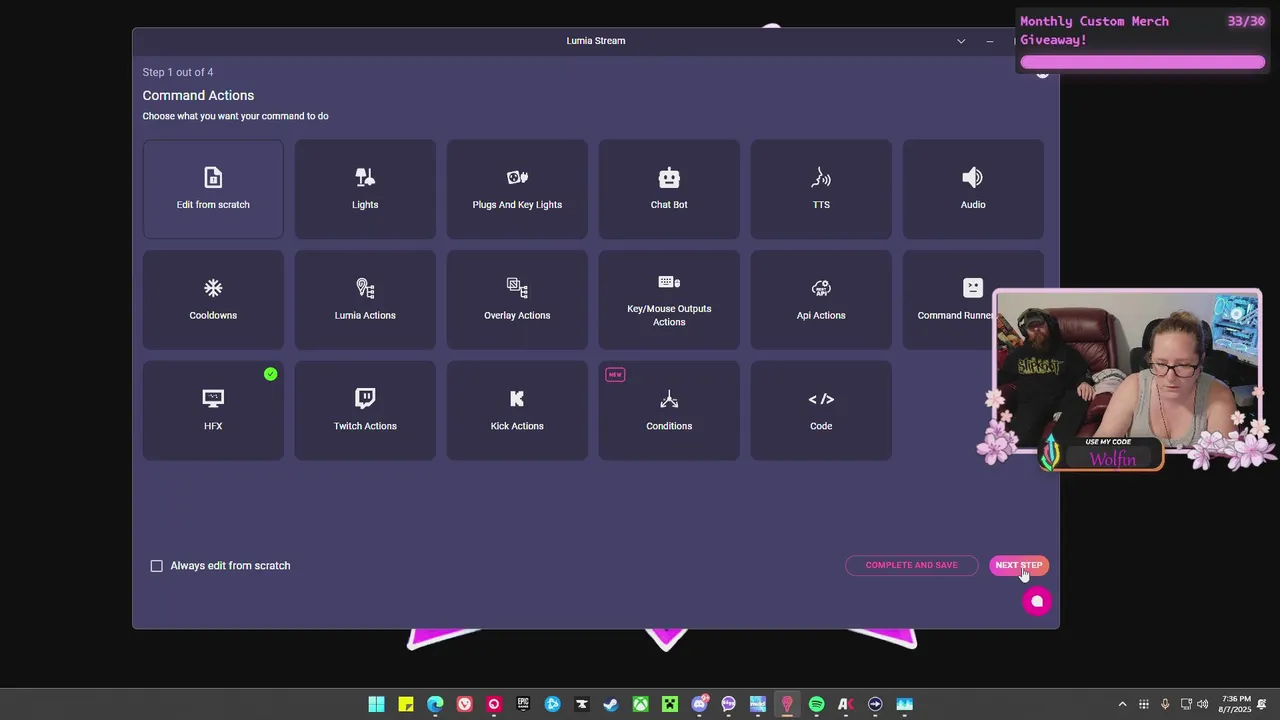The width and height of the screenshot is (1280, 720).
Task: Select Lumia Actions tile
Action: pyautogui.click(x=365, y=300)
